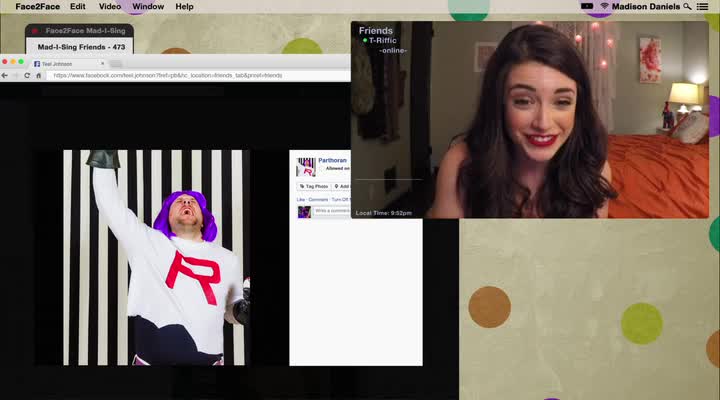Click the browser back arrow
Image resolution: width=720 pixels, height=400 pixels.
(x=5, y=75)
